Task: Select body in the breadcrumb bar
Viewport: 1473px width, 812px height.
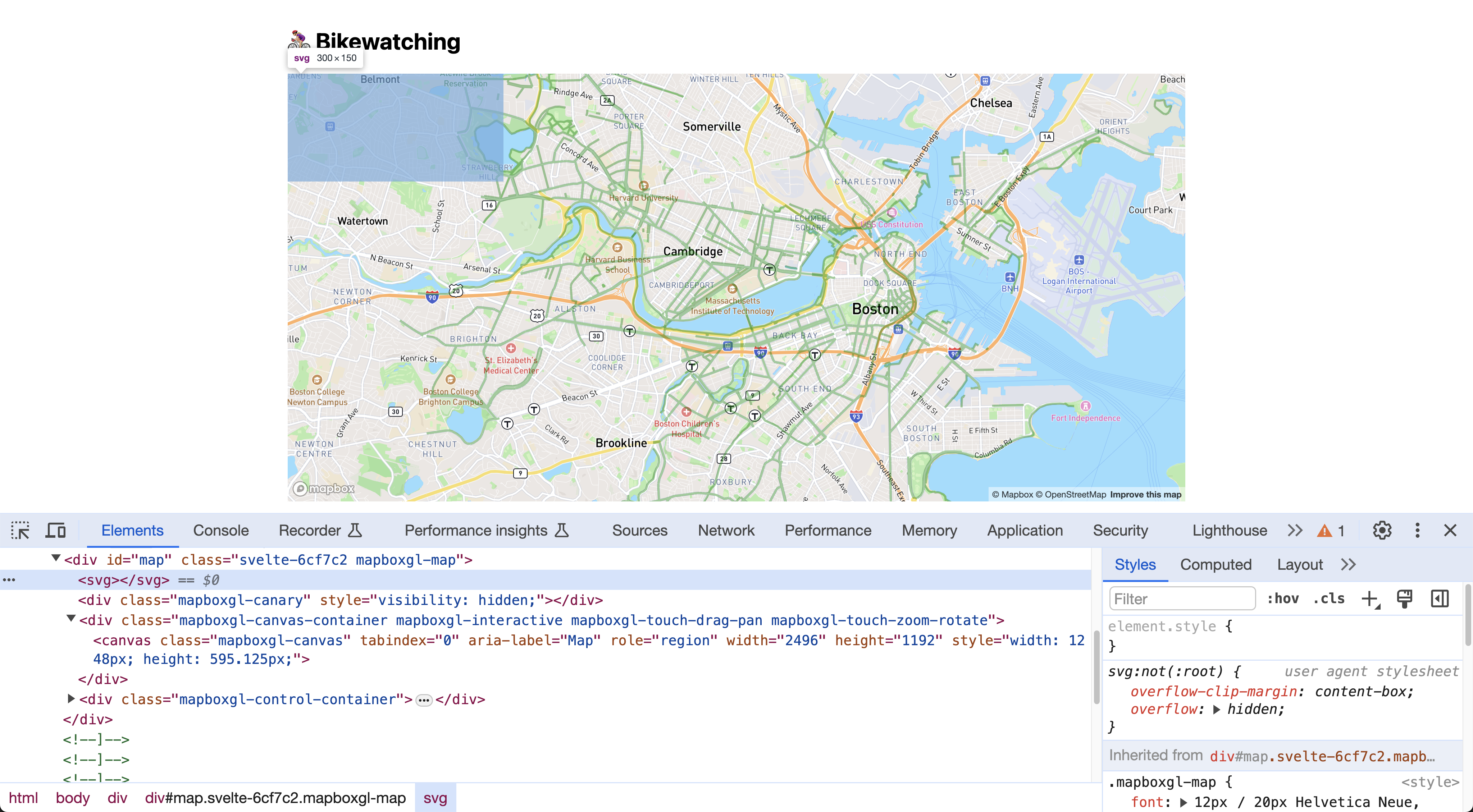Action: pyautogui.click(x=73, y=798)
